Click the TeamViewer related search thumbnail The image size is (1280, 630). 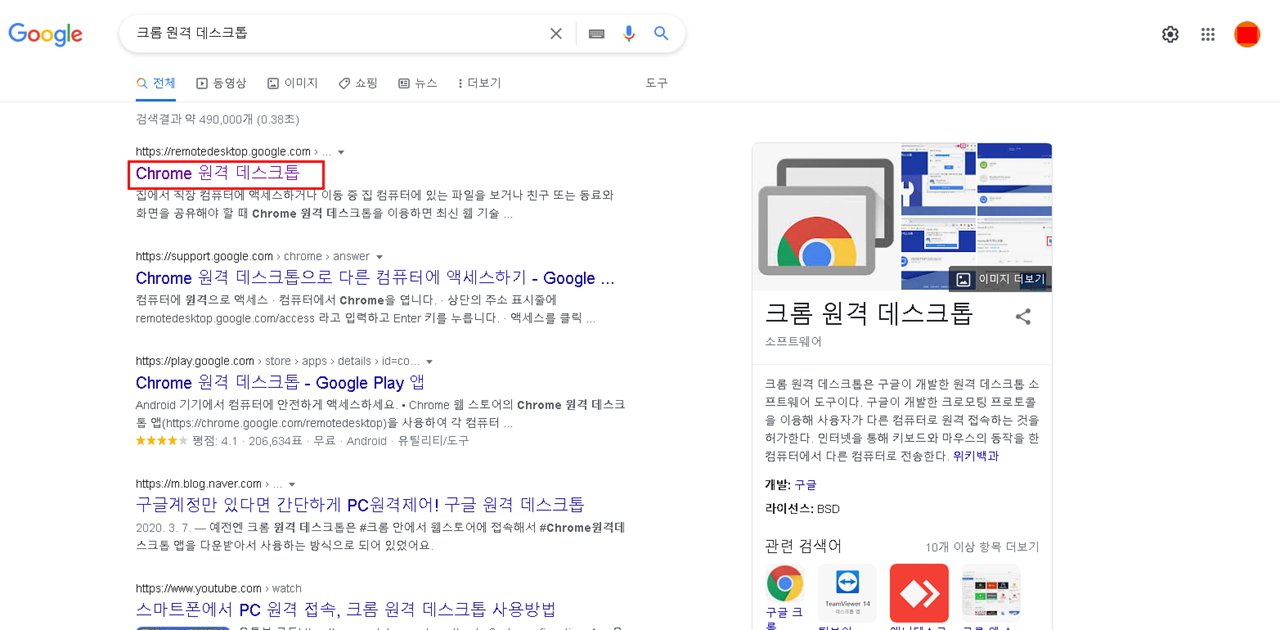point(847,593)
